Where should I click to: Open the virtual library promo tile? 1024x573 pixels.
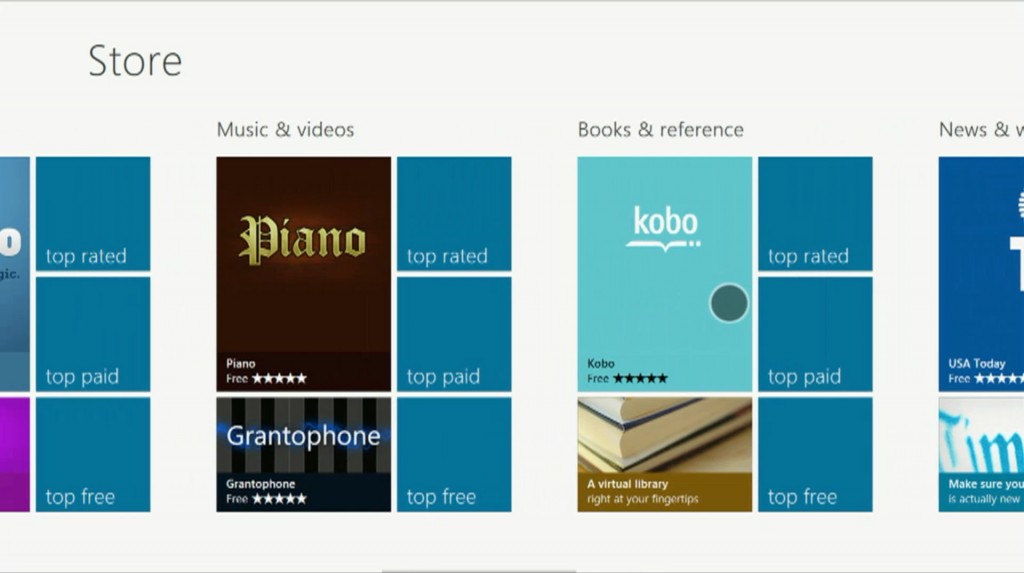click(x=664, y=455)
